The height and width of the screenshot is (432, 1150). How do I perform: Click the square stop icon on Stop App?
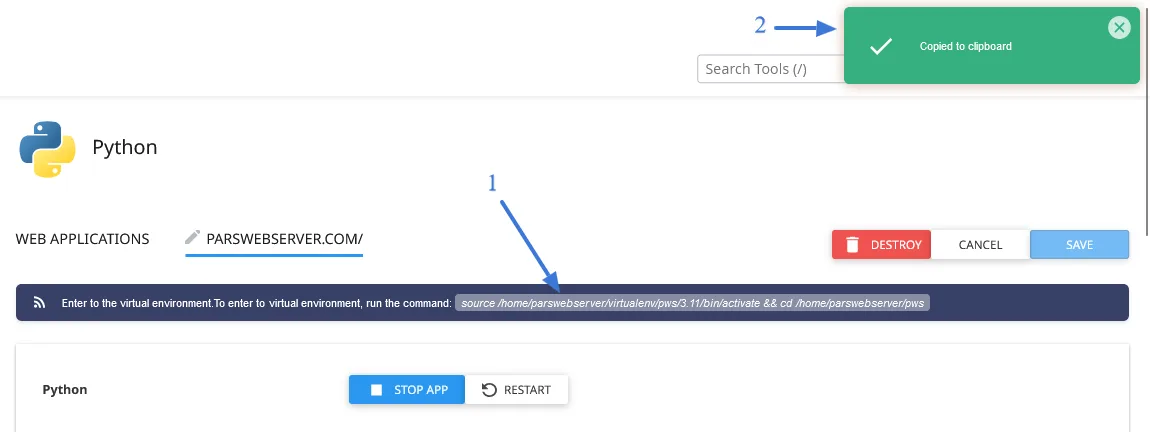pyautogui.click(x=376, y=390)
